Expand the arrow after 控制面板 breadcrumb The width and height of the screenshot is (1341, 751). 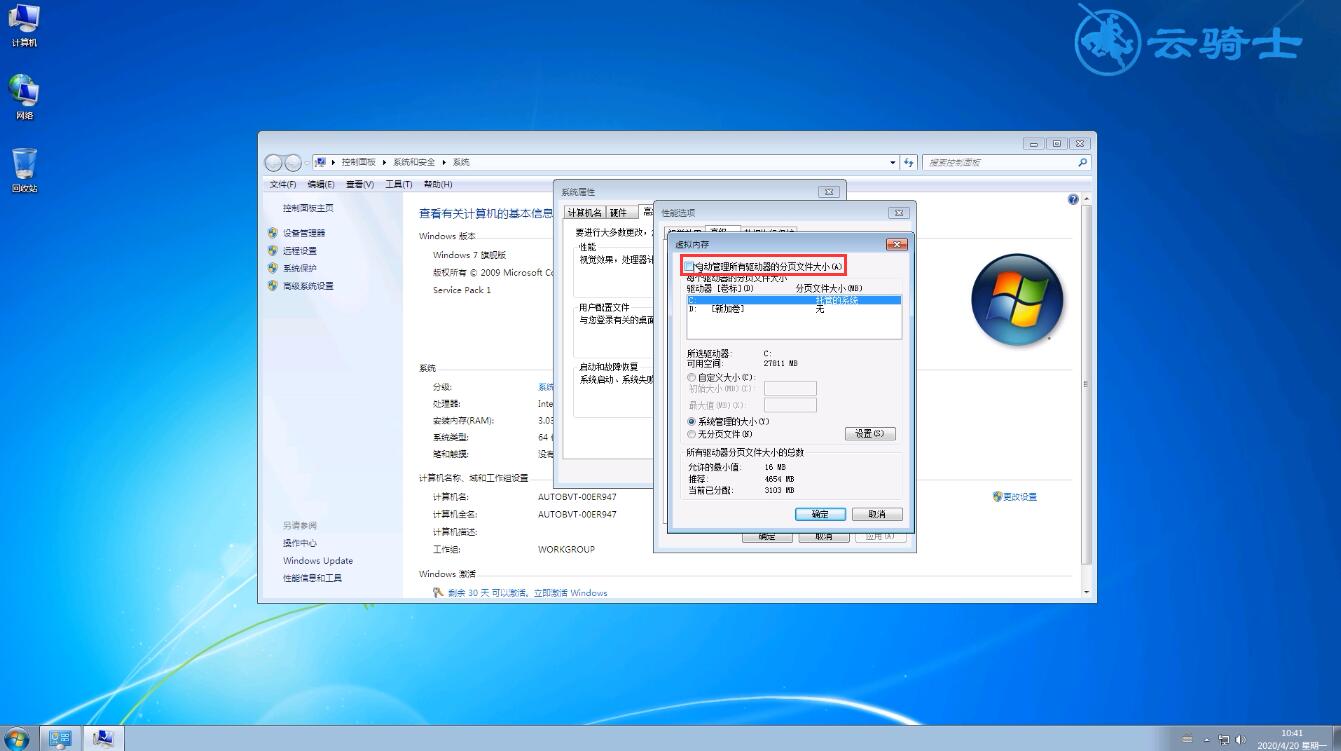(384, 162)
